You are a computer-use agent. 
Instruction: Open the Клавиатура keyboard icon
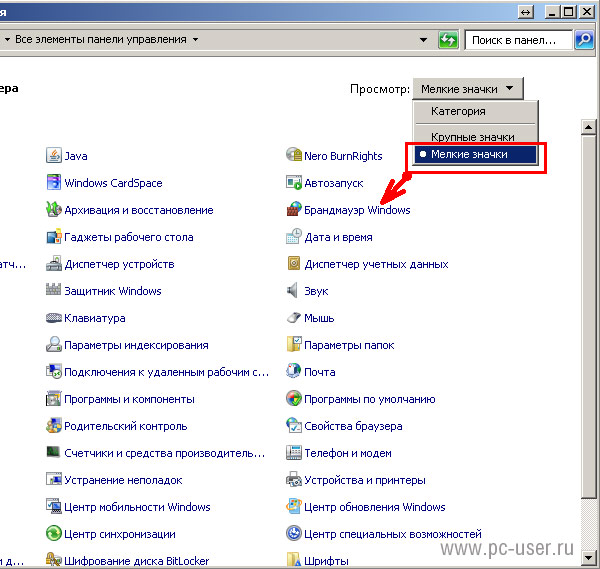pyautogui.click(x=54, y=318)
